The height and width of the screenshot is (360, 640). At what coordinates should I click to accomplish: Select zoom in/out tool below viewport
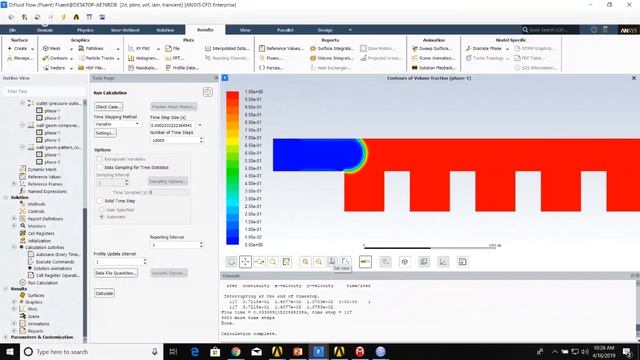[259, 262]
